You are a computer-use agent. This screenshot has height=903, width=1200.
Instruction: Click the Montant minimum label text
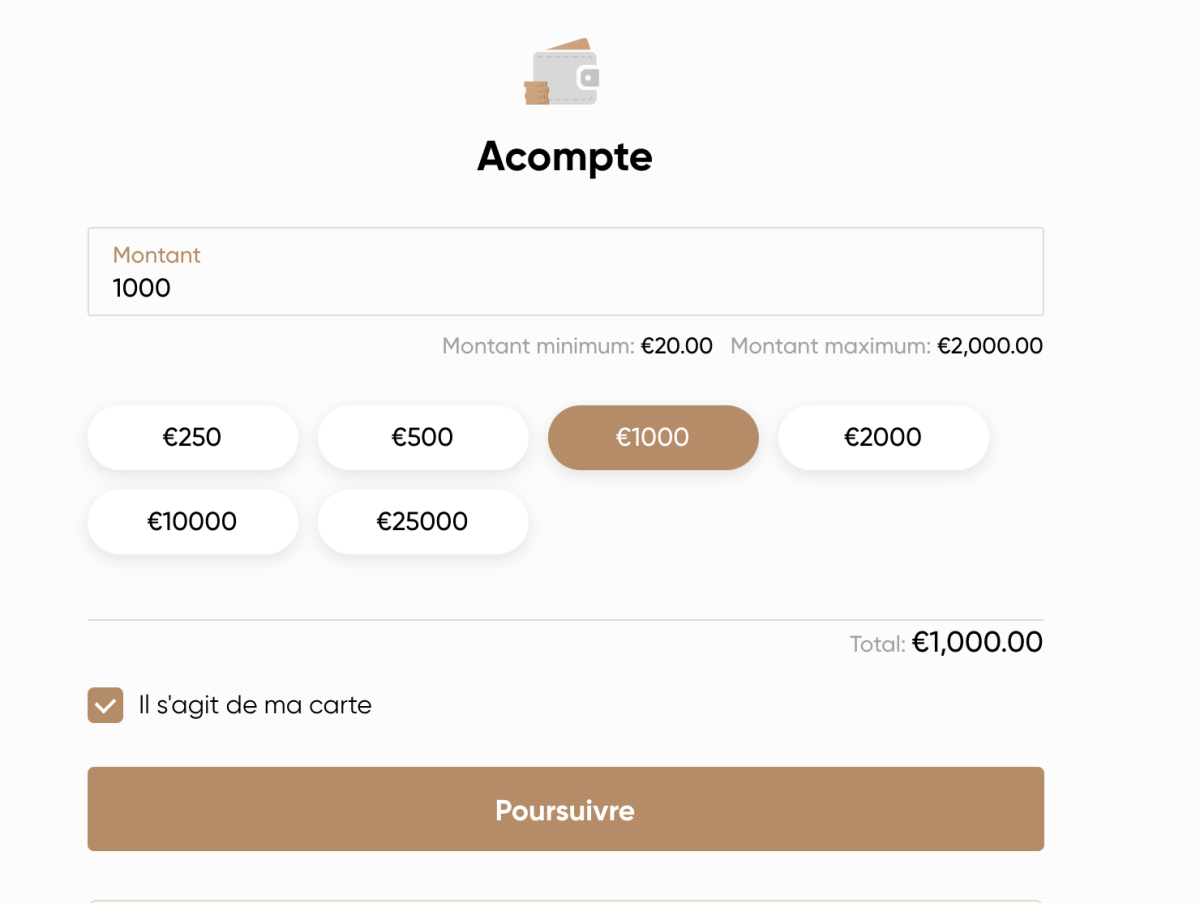(x=538, y=346)
